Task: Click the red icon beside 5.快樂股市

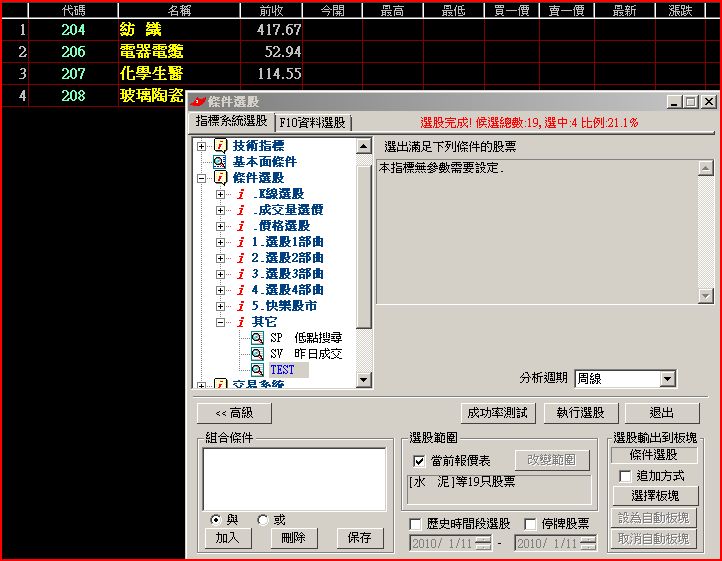Action: (x=240, y=306)
